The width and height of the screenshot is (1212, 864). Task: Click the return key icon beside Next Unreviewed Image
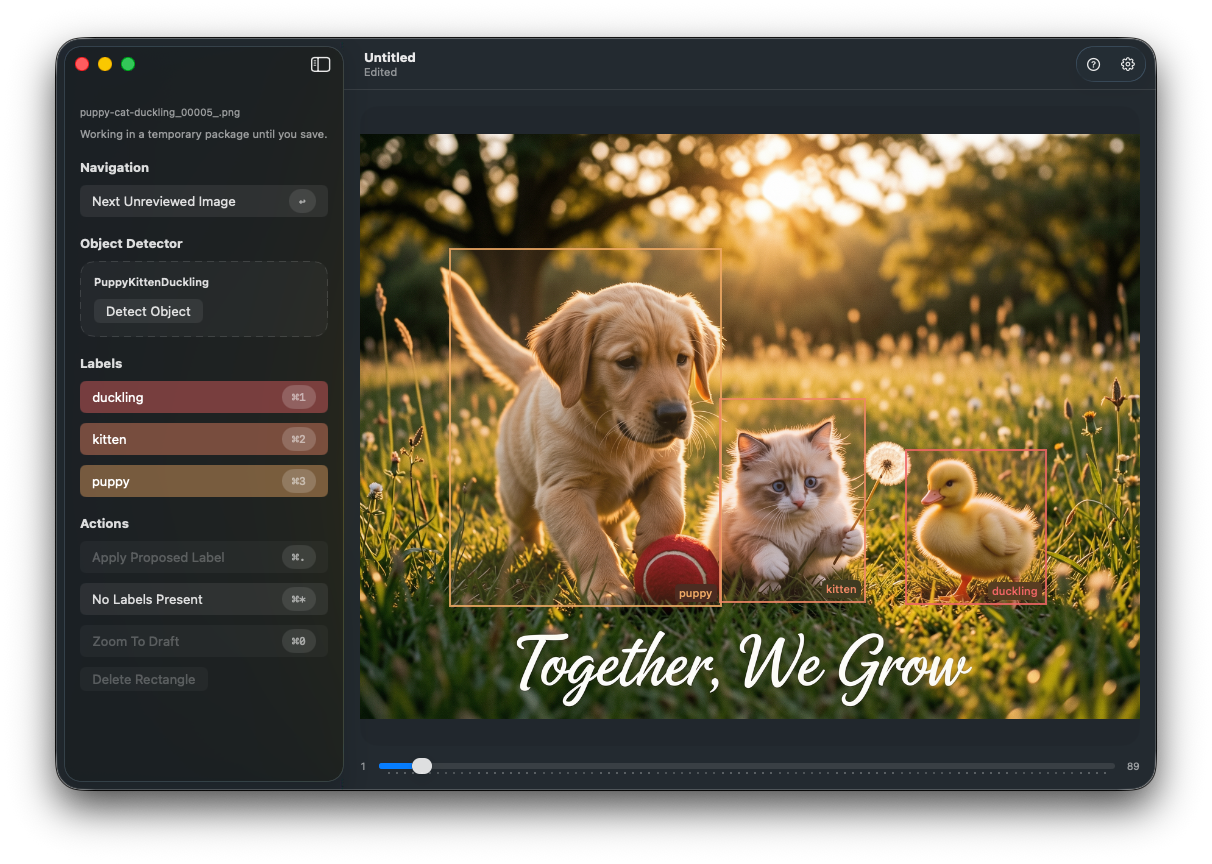pos(302,201)
